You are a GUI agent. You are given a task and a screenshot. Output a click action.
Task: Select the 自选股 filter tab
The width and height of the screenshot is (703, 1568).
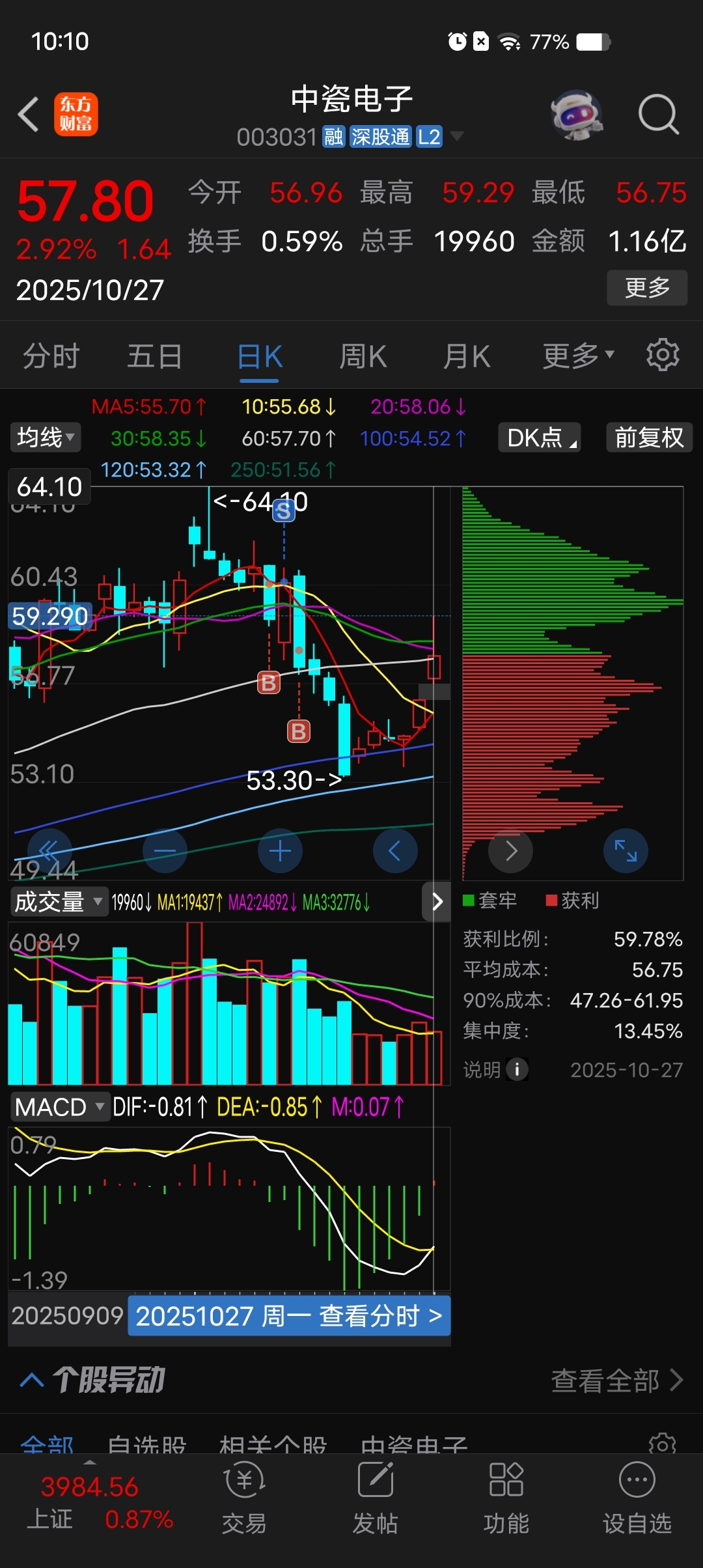click(147, 1444)
